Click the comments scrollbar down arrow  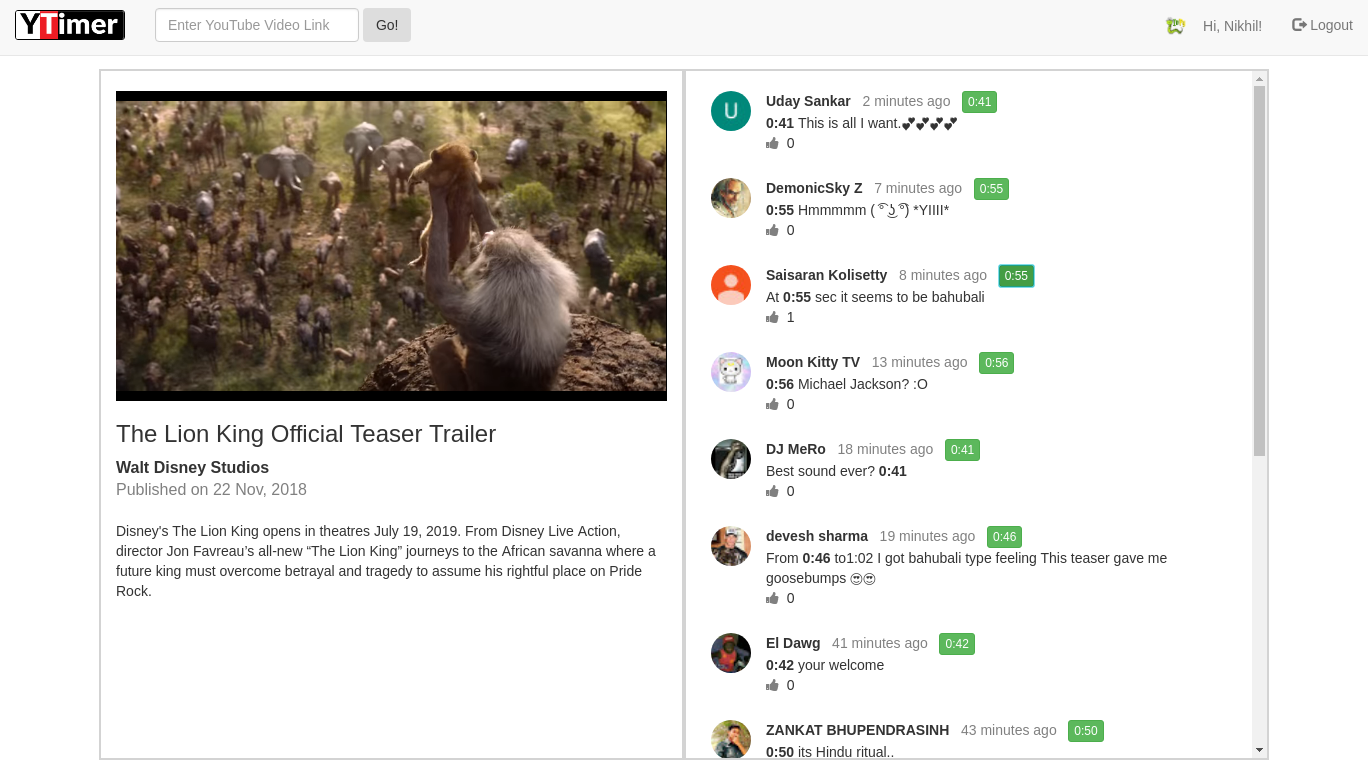pyautogui.click(x=1259, y=750)
